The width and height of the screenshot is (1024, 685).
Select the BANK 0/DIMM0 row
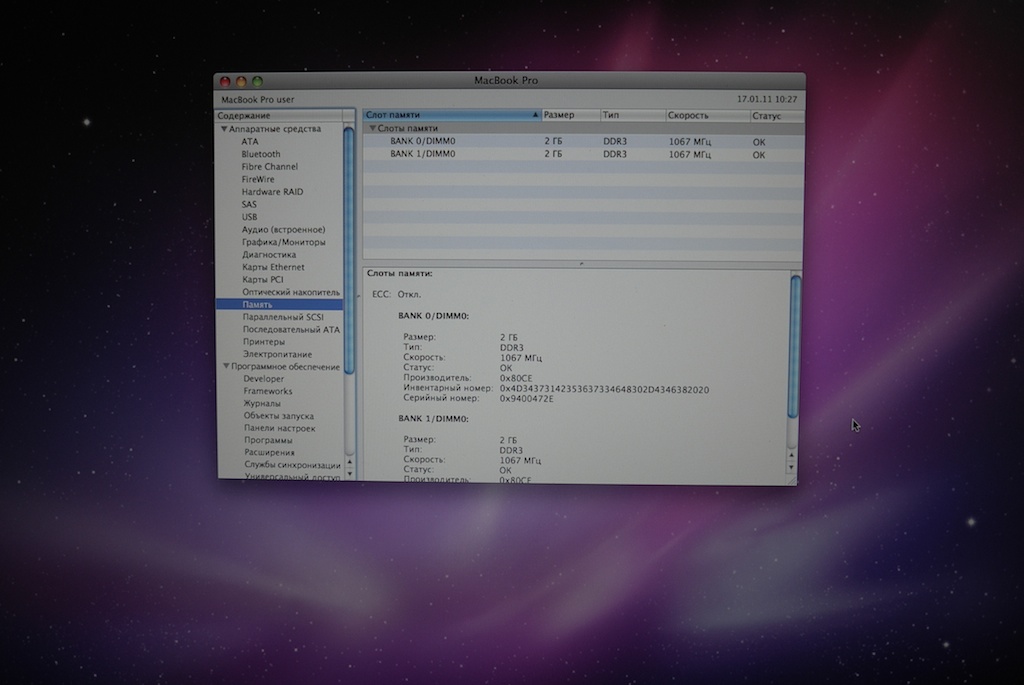(x=422, y=142)
